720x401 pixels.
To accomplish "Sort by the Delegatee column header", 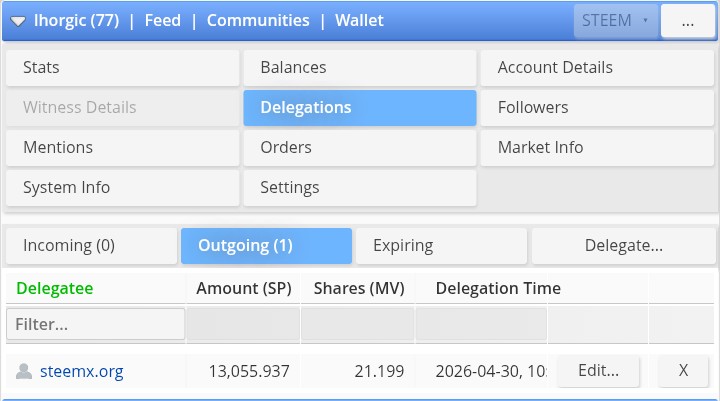I will [55, 288].
